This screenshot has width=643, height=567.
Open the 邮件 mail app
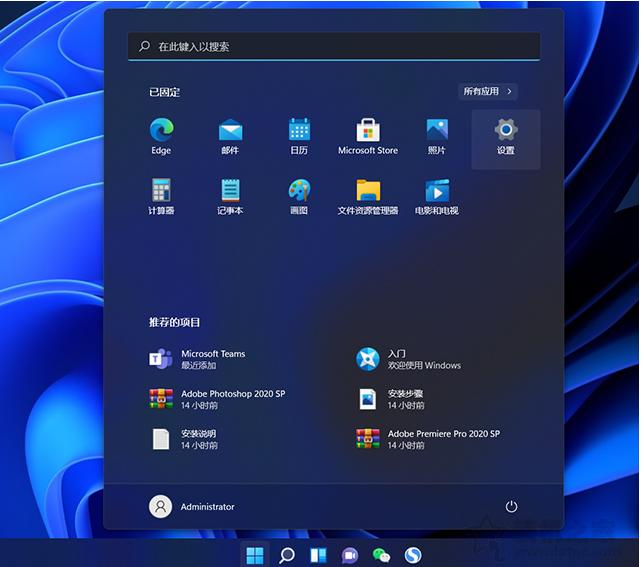point(230,137)
